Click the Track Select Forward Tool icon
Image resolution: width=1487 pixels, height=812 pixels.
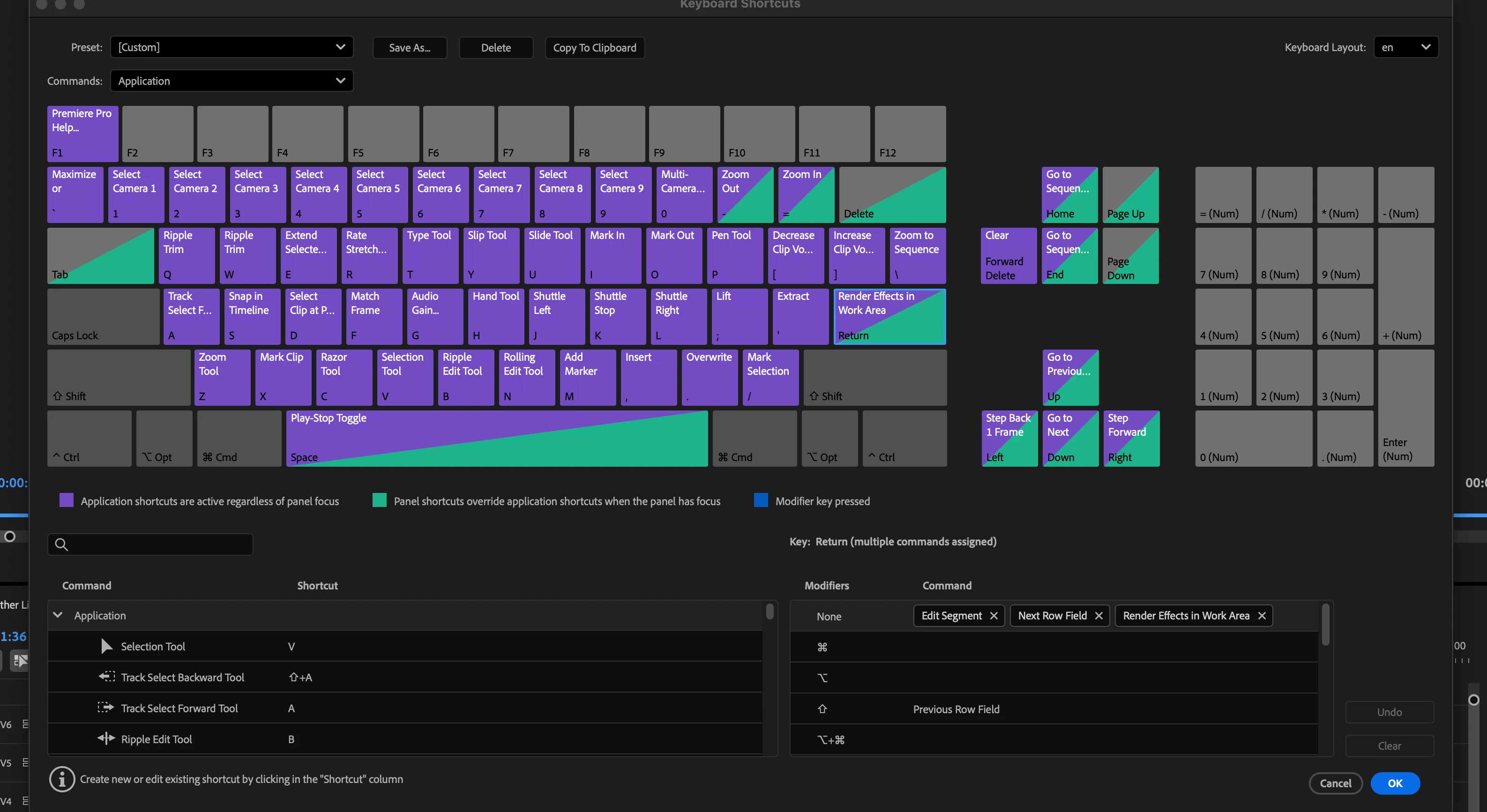tap(105, 708)
